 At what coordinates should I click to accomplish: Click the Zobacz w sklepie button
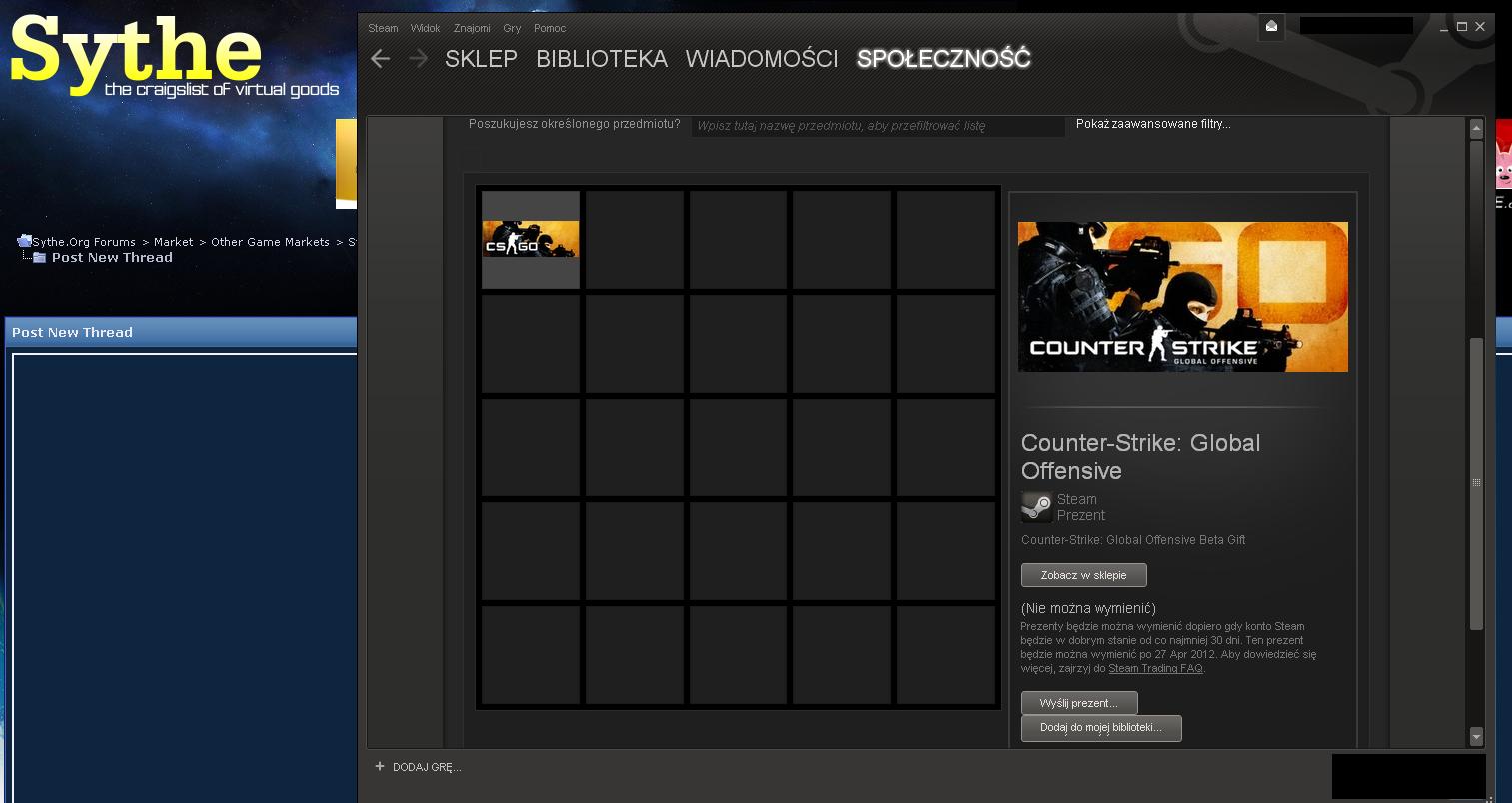[x=1084, y=575]
